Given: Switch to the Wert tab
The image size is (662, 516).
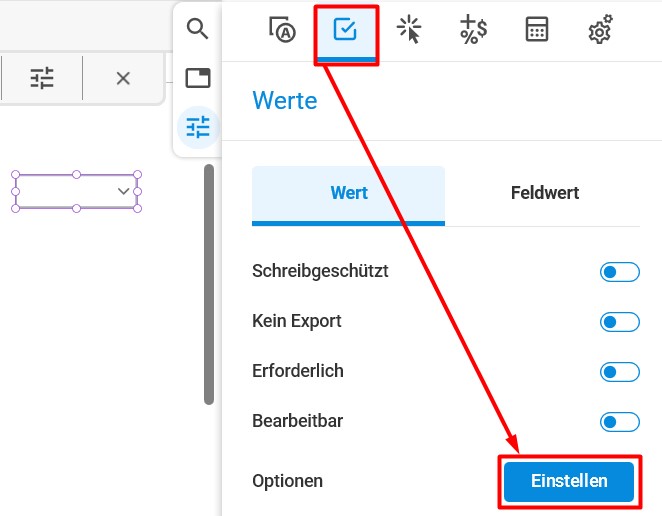Looking at the screenshot, I should point(348,196).
